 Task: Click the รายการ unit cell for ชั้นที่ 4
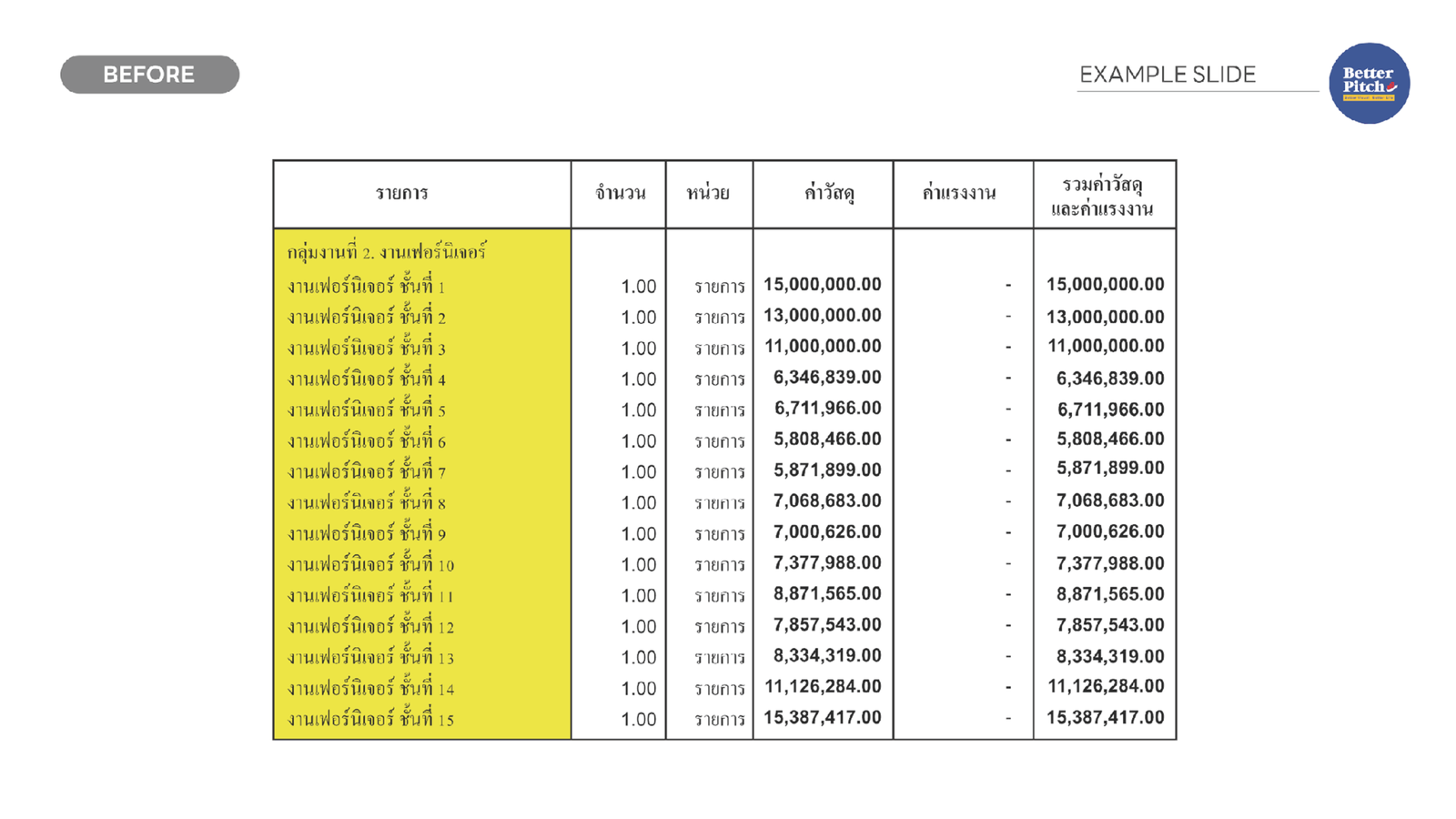click(720, 379)
